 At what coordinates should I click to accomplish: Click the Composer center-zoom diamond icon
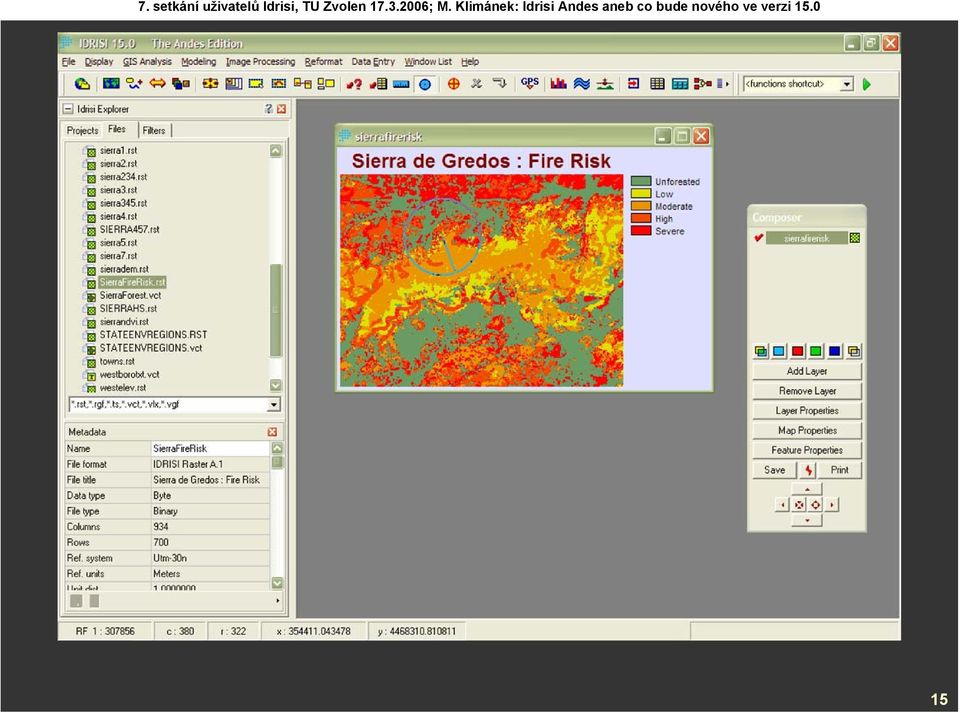coord(816,505)
